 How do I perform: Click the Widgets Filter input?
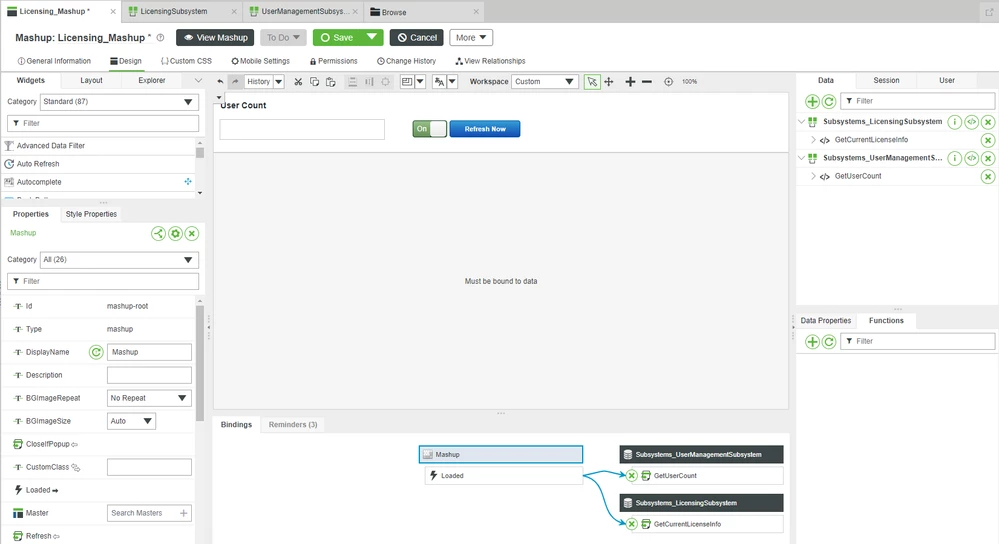tap(103, 123)
